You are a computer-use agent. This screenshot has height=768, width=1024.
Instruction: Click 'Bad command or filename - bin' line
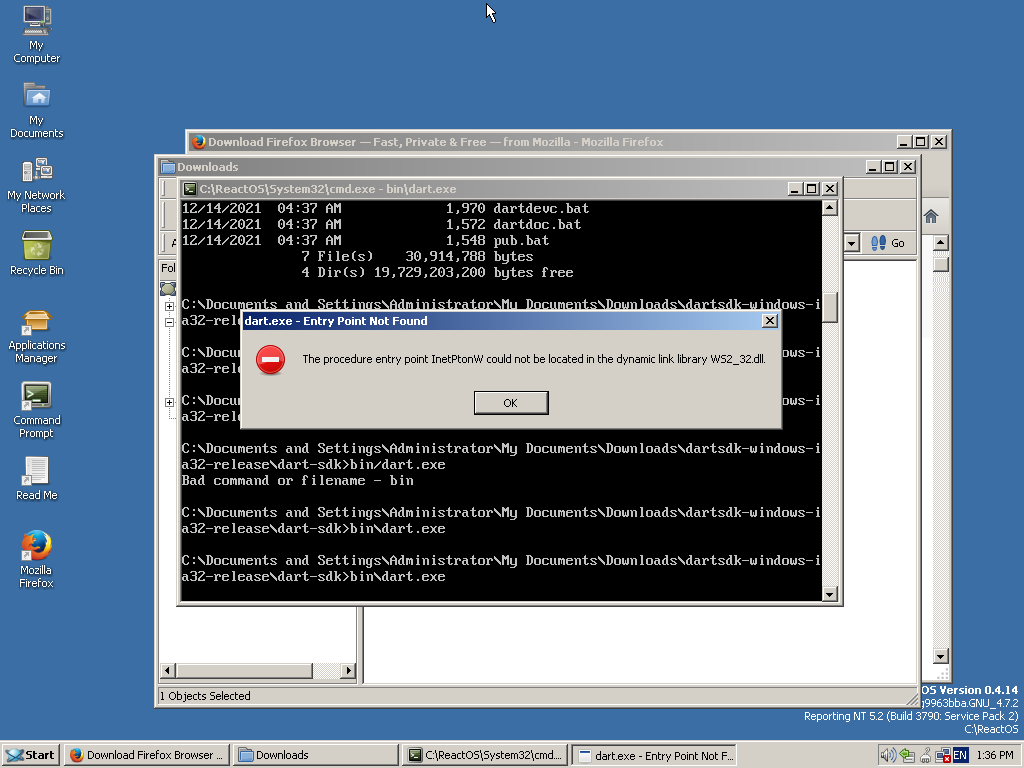click(297, 481)
